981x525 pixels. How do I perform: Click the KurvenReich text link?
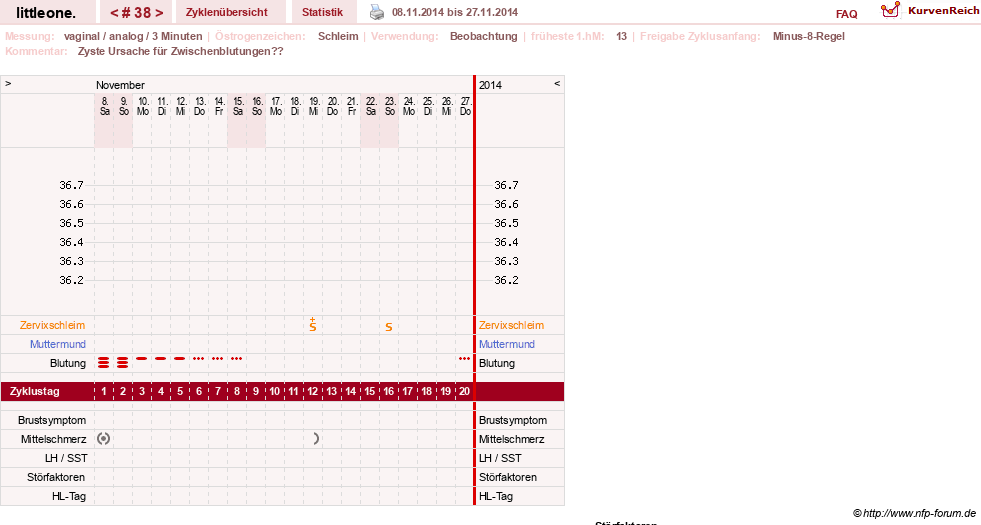point(943,11)
